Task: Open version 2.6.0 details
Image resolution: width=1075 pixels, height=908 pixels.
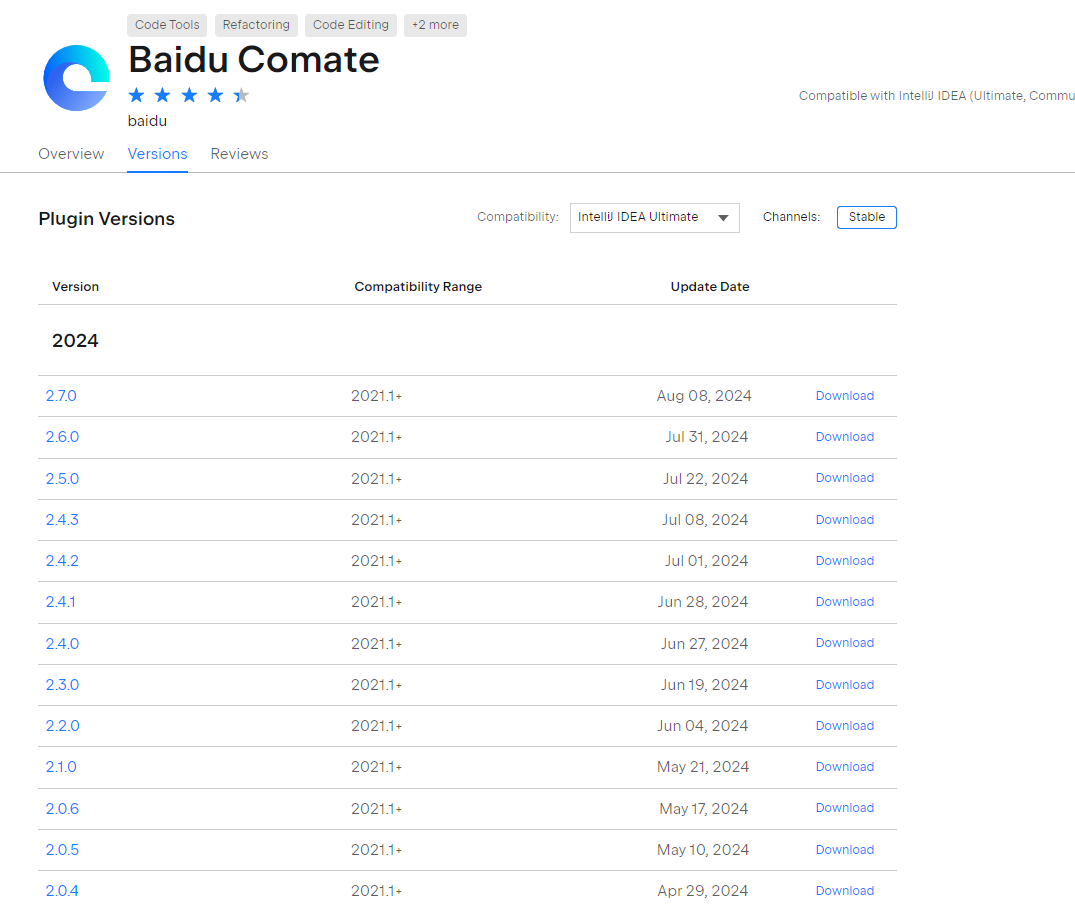Action: pyautogui.click(x=62, y=437)
